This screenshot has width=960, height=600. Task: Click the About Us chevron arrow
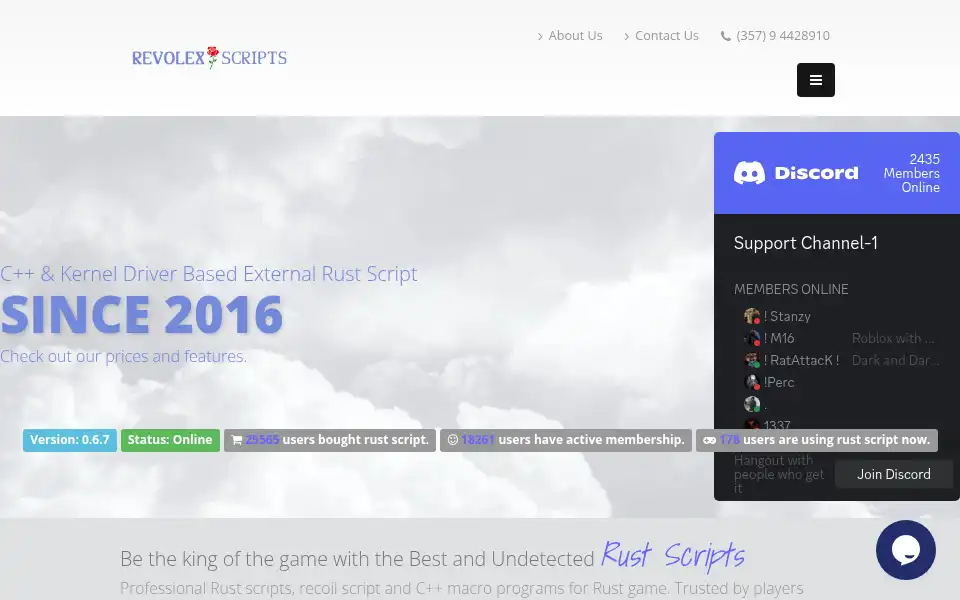coord(540,37)
